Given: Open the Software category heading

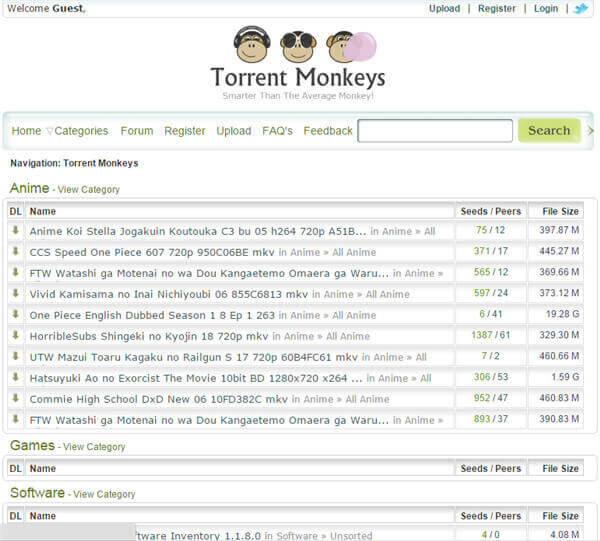Looking at the screenshot, I should click(37, 493).
